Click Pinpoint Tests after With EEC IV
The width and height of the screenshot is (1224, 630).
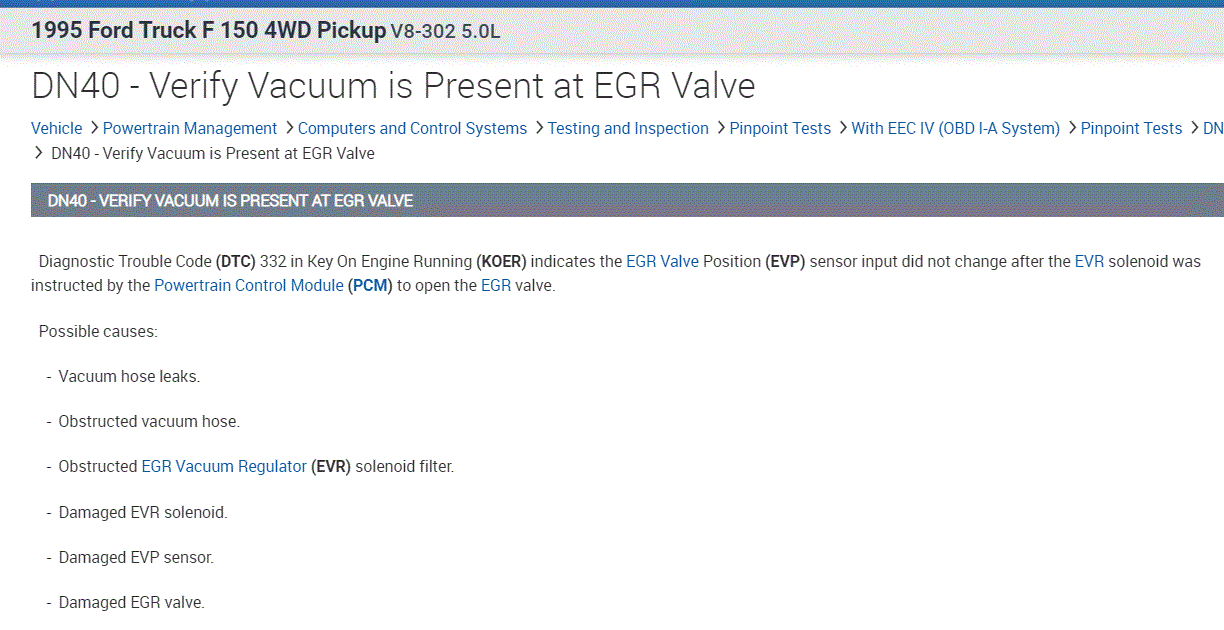coord(1131,128)
